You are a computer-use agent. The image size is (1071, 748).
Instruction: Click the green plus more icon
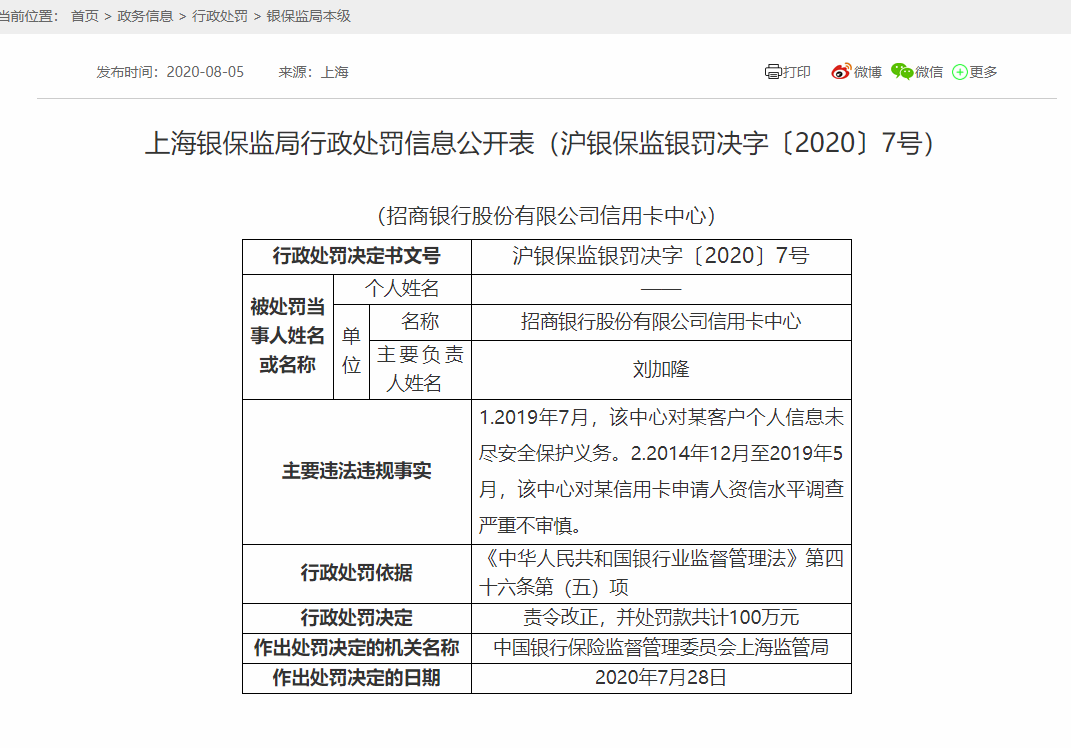click(960, 72)
